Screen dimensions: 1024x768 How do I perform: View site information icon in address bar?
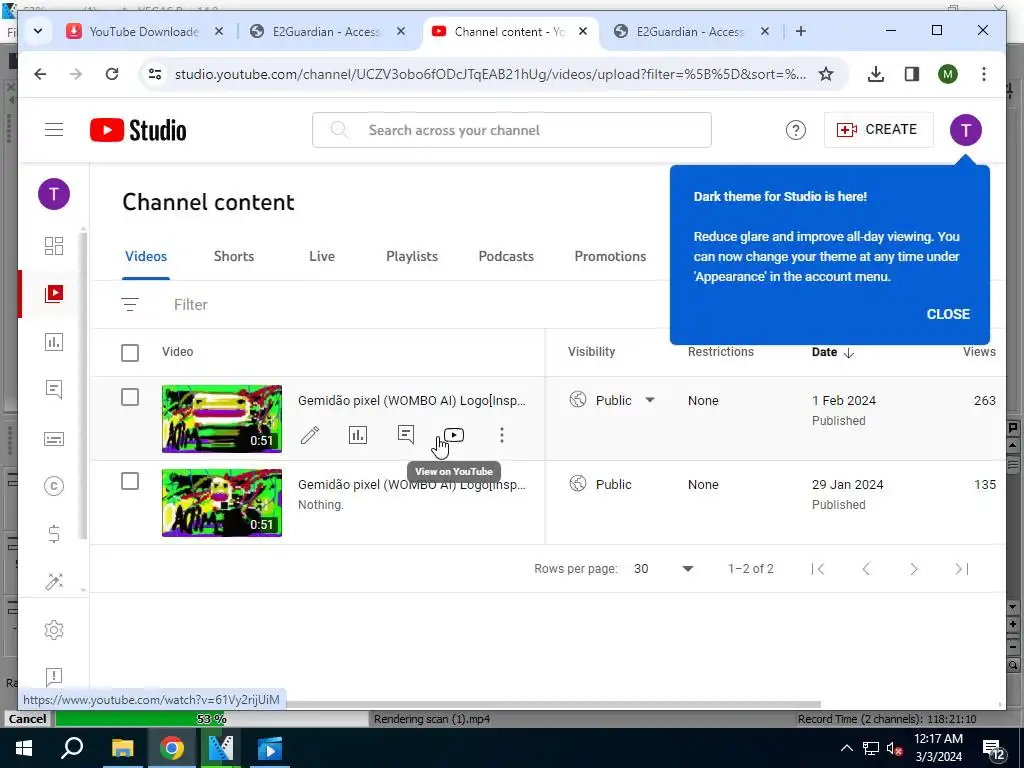tap(155, 74)
